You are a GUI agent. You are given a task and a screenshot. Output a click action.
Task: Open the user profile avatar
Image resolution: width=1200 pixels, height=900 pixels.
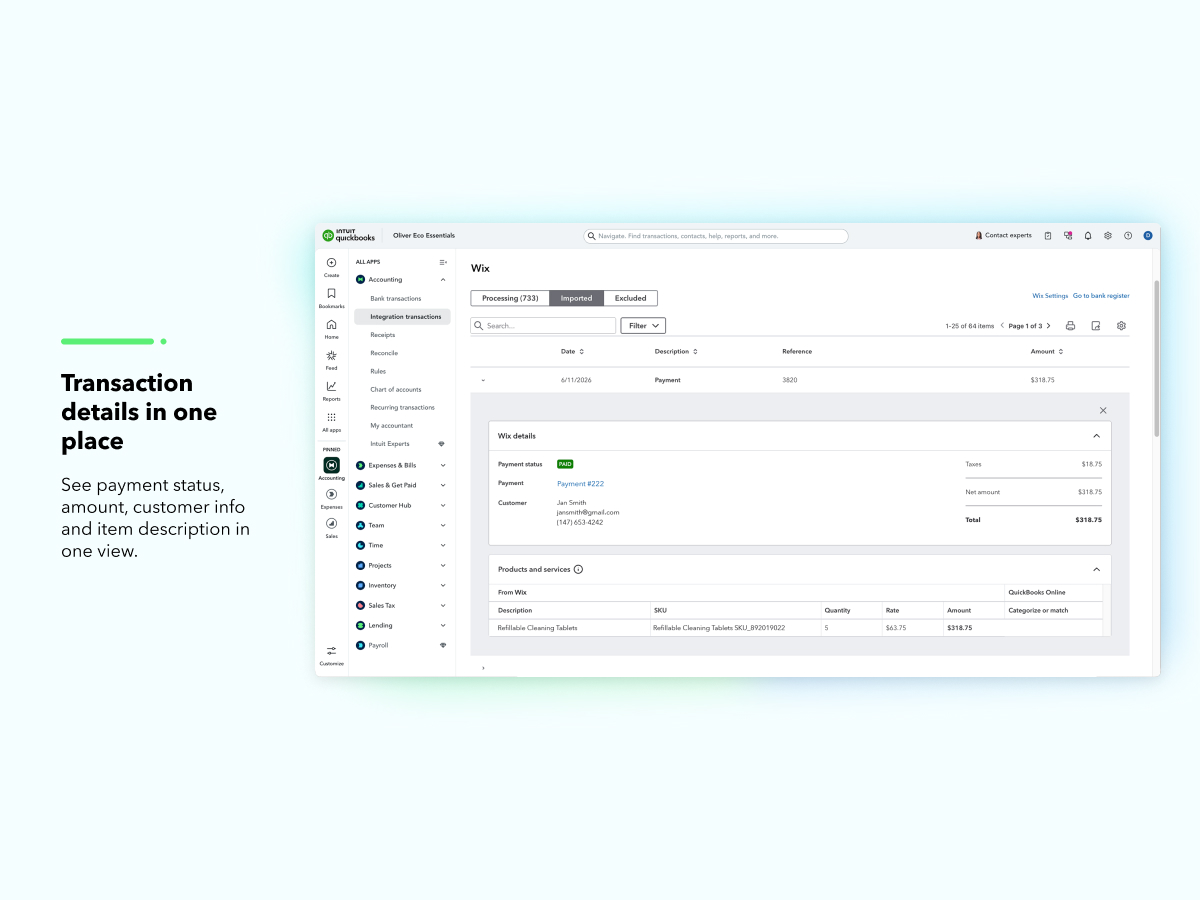point(1148,236)
